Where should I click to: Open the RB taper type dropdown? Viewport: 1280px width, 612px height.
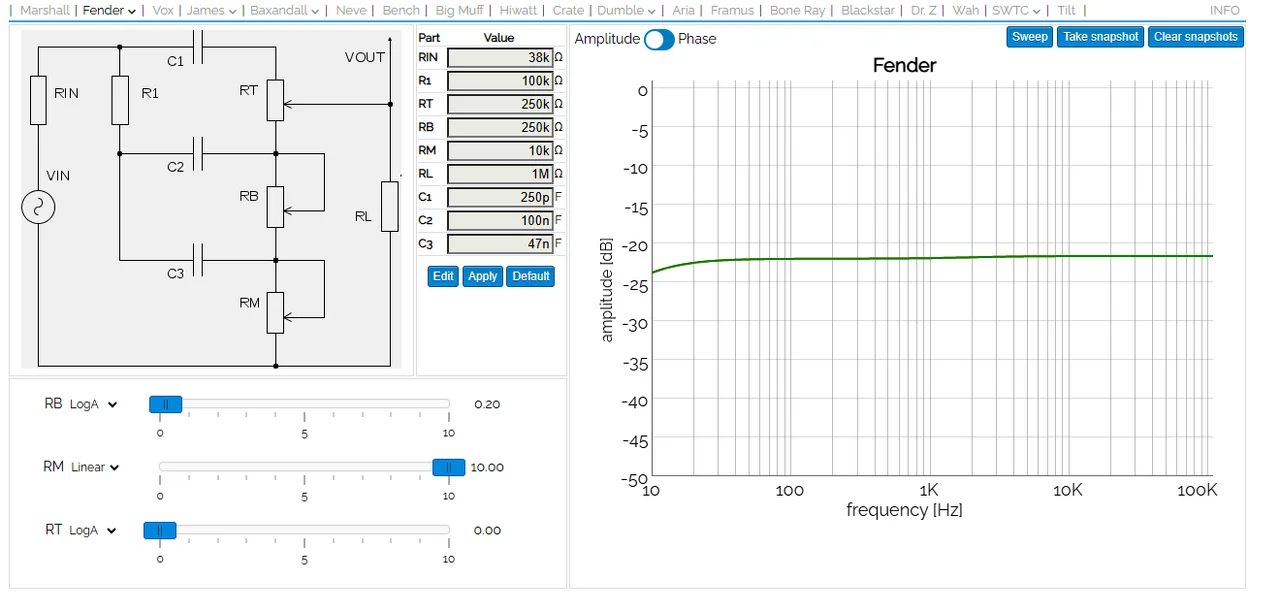(x=93, y=405)
